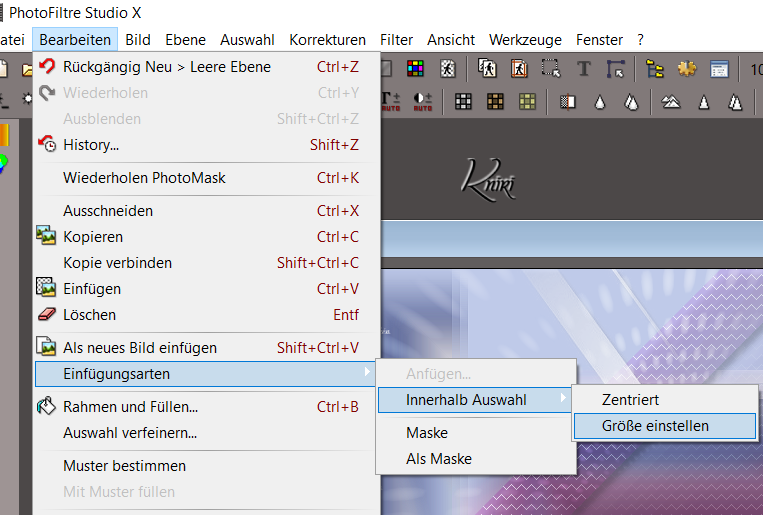The width and height of the screenshot is (763, 515).
Task: Choose Als Maske in the submenu
Action: coord(476,459)
